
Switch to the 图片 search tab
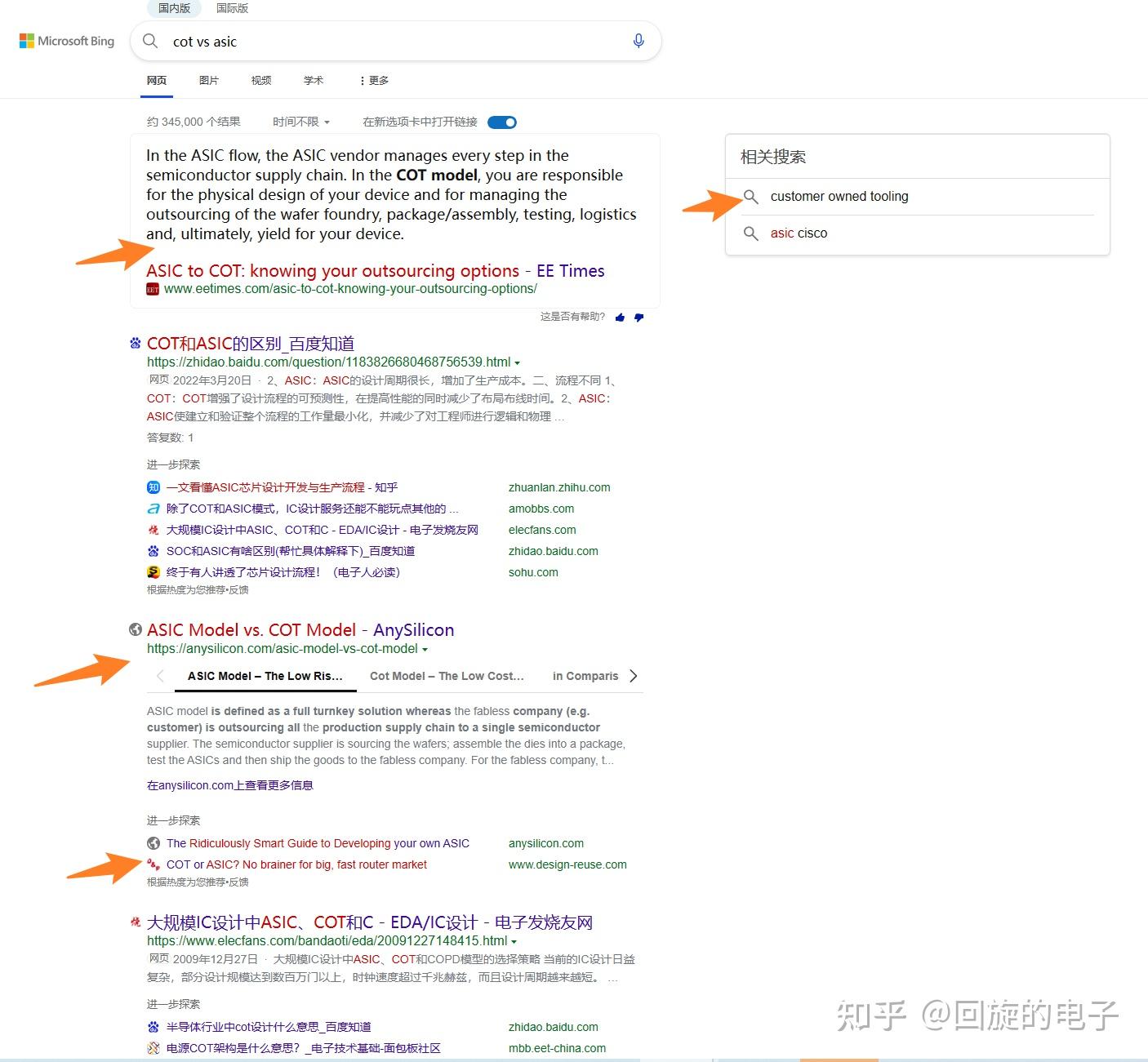(x=209, y=80)
